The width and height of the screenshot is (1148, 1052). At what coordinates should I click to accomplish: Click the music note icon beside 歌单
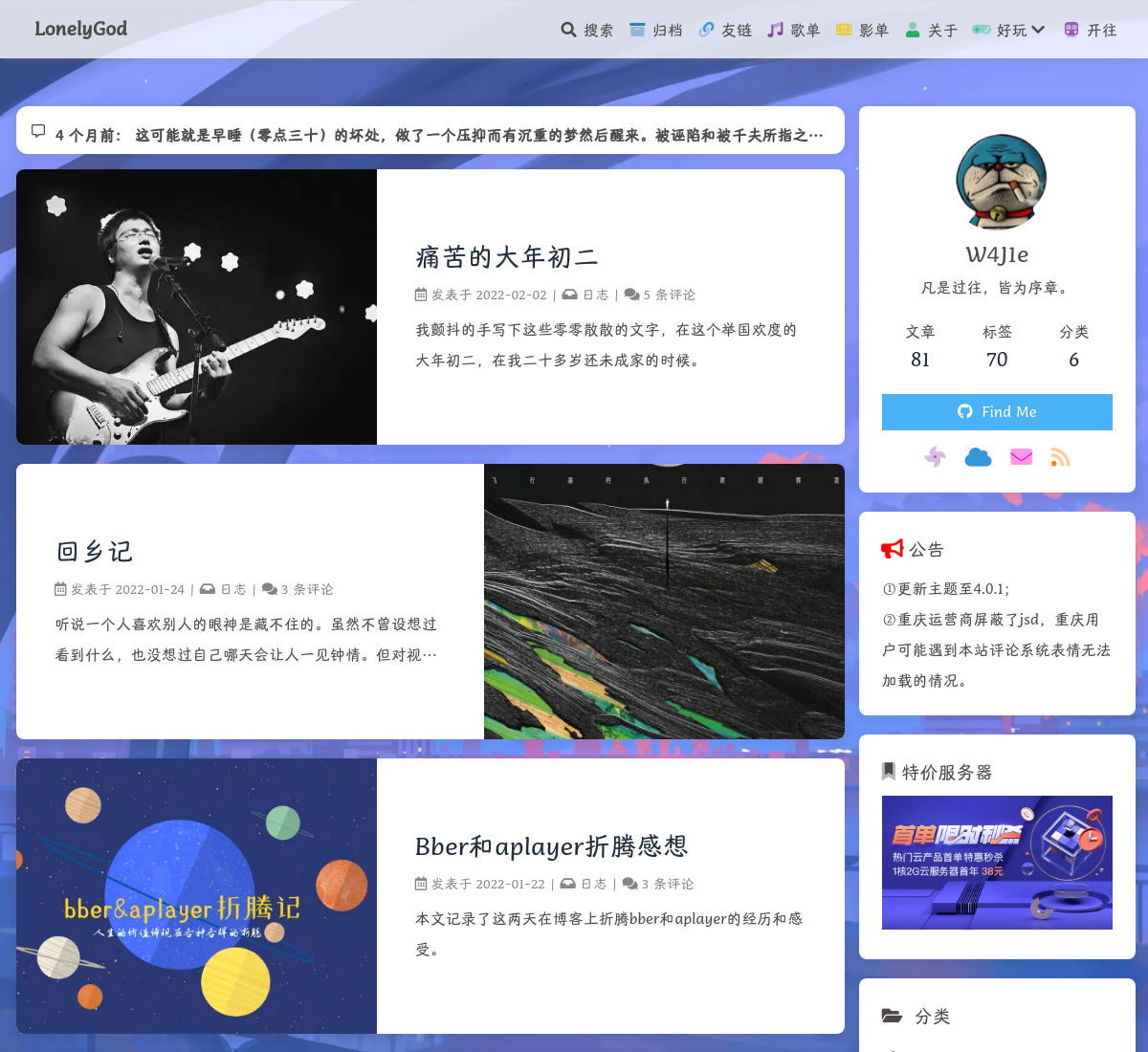coord(775,30)
